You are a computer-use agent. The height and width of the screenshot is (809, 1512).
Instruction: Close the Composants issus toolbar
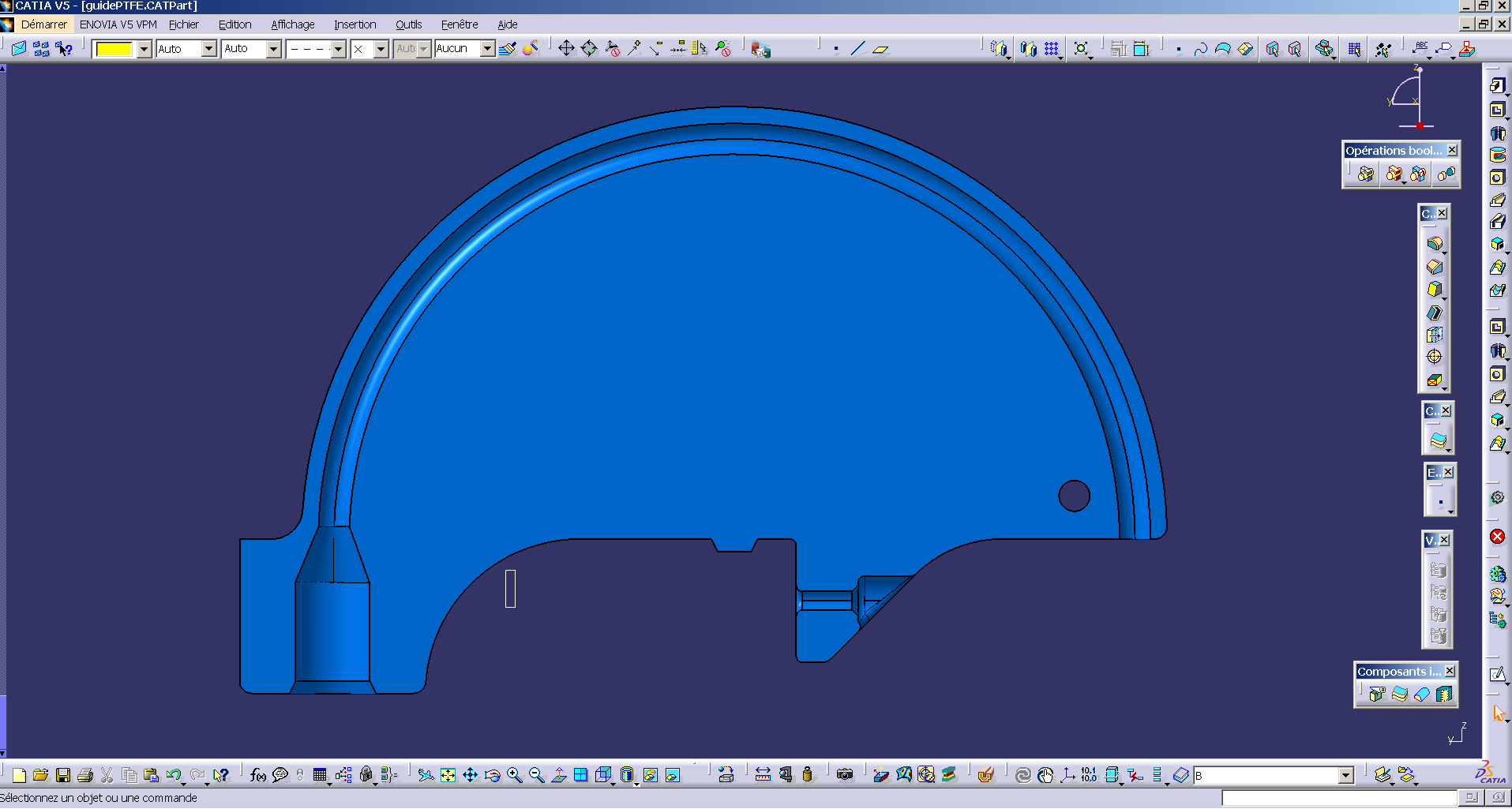pos(1450,671)
